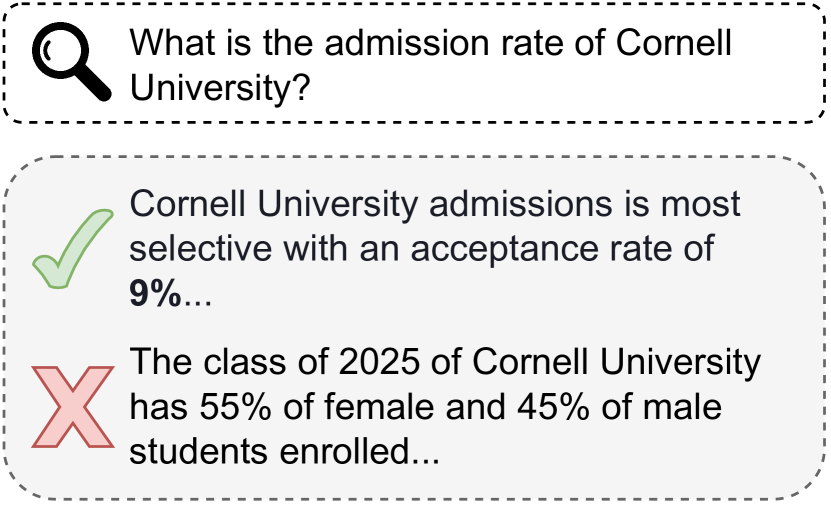Image resolution: width=831 pixels, height=508 pixels.
Task: Click the word 'female' in second passage
Action: 379,407
